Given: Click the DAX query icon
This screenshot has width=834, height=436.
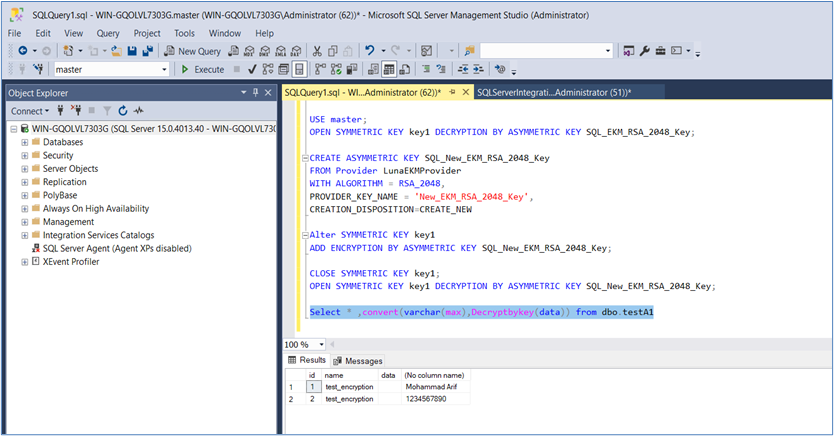Looking at the screenshot, I should pos(296,51).
